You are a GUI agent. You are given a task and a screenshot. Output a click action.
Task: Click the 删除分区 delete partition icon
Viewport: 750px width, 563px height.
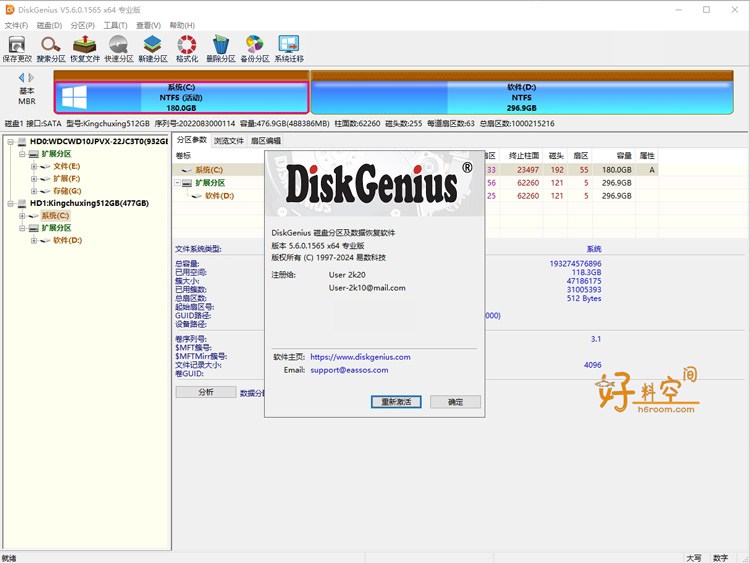point(221,49)
